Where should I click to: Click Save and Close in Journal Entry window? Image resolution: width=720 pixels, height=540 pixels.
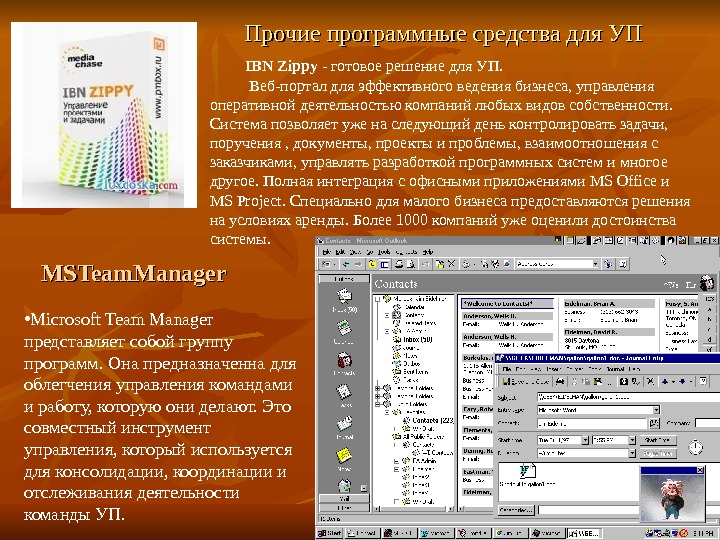pyautogui.click(x=526, y=381)
